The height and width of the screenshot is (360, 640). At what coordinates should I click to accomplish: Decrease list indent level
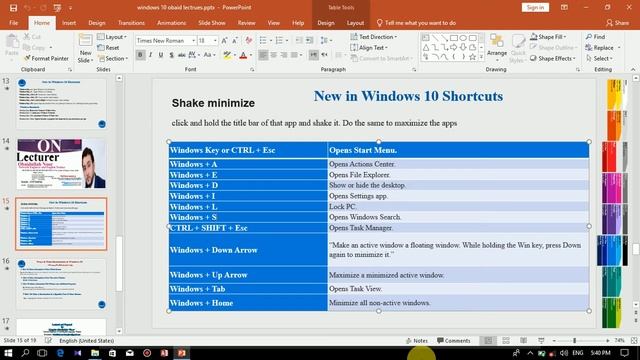click(x=299, y=40)
